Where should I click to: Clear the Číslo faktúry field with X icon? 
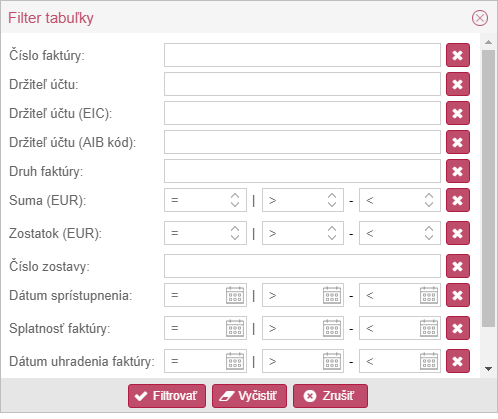coord(458,55)
